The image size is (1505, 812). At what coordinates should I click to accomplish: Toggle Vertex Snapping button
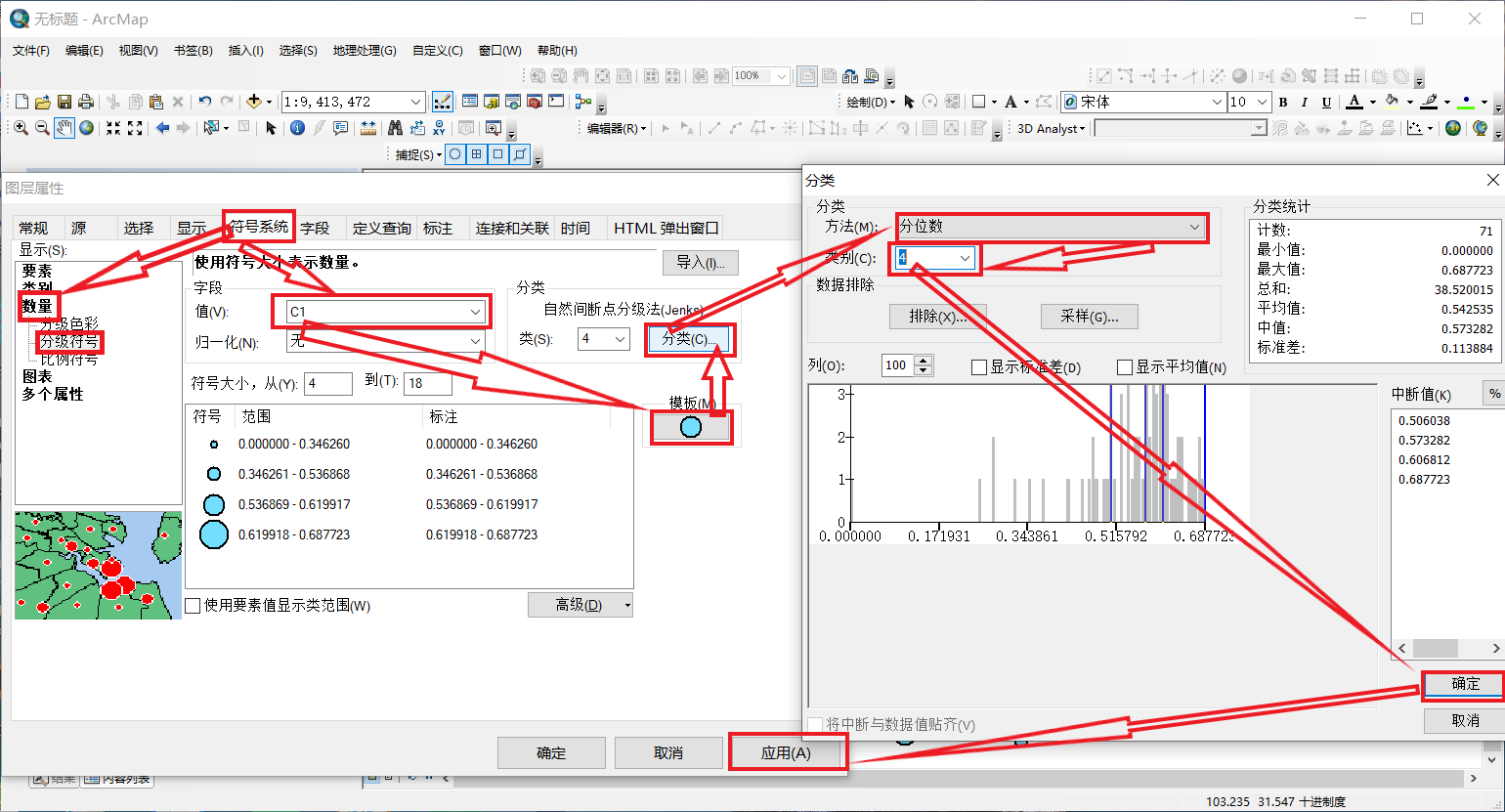(x=498, y=154)
